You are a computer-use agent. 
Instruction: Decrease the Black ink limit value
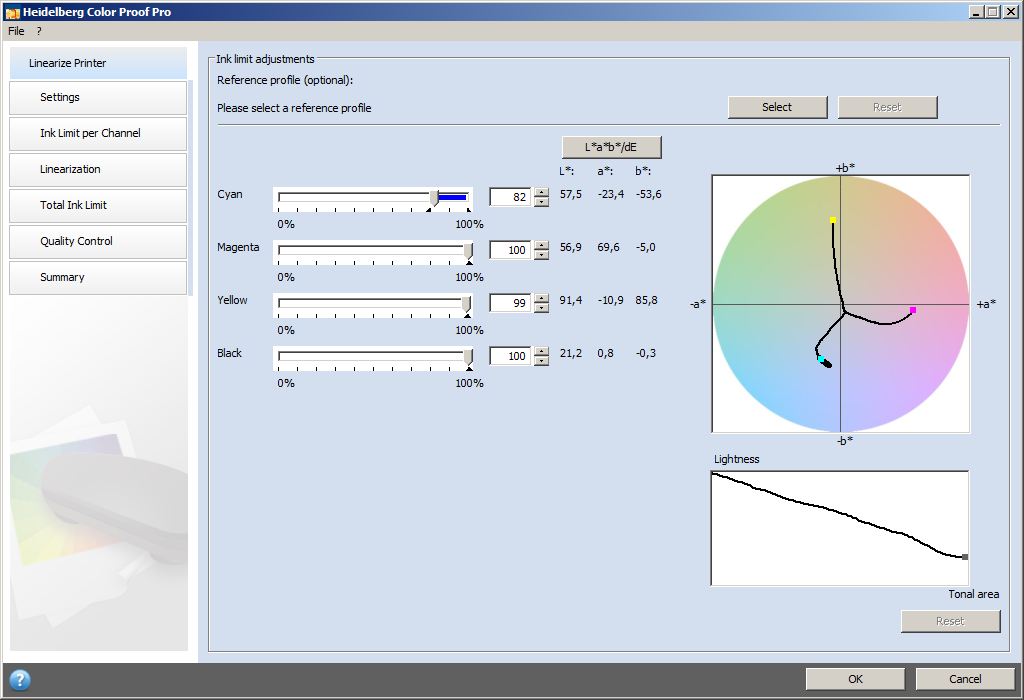(541, 360)
